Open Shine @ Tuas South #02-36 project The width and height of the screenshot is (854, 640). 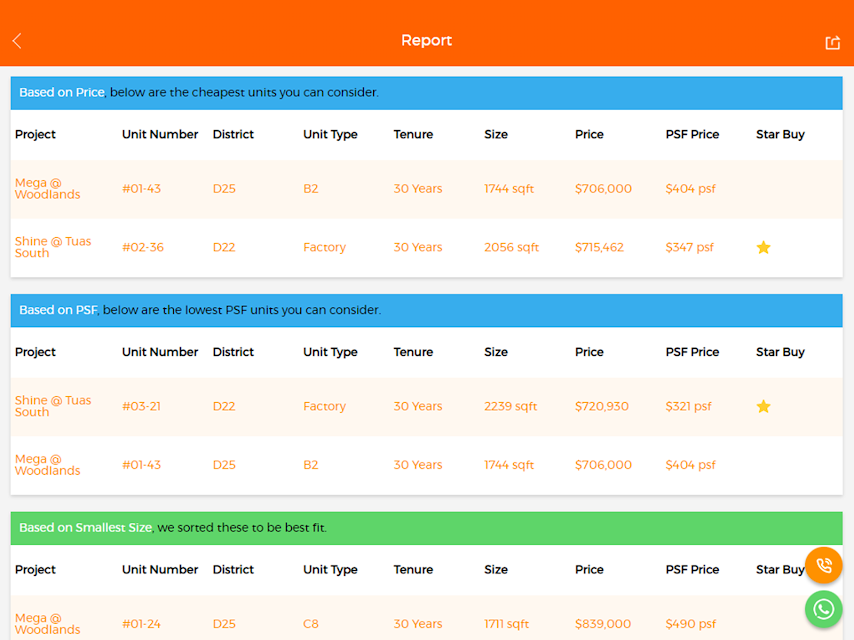click(x=53, y=247)
